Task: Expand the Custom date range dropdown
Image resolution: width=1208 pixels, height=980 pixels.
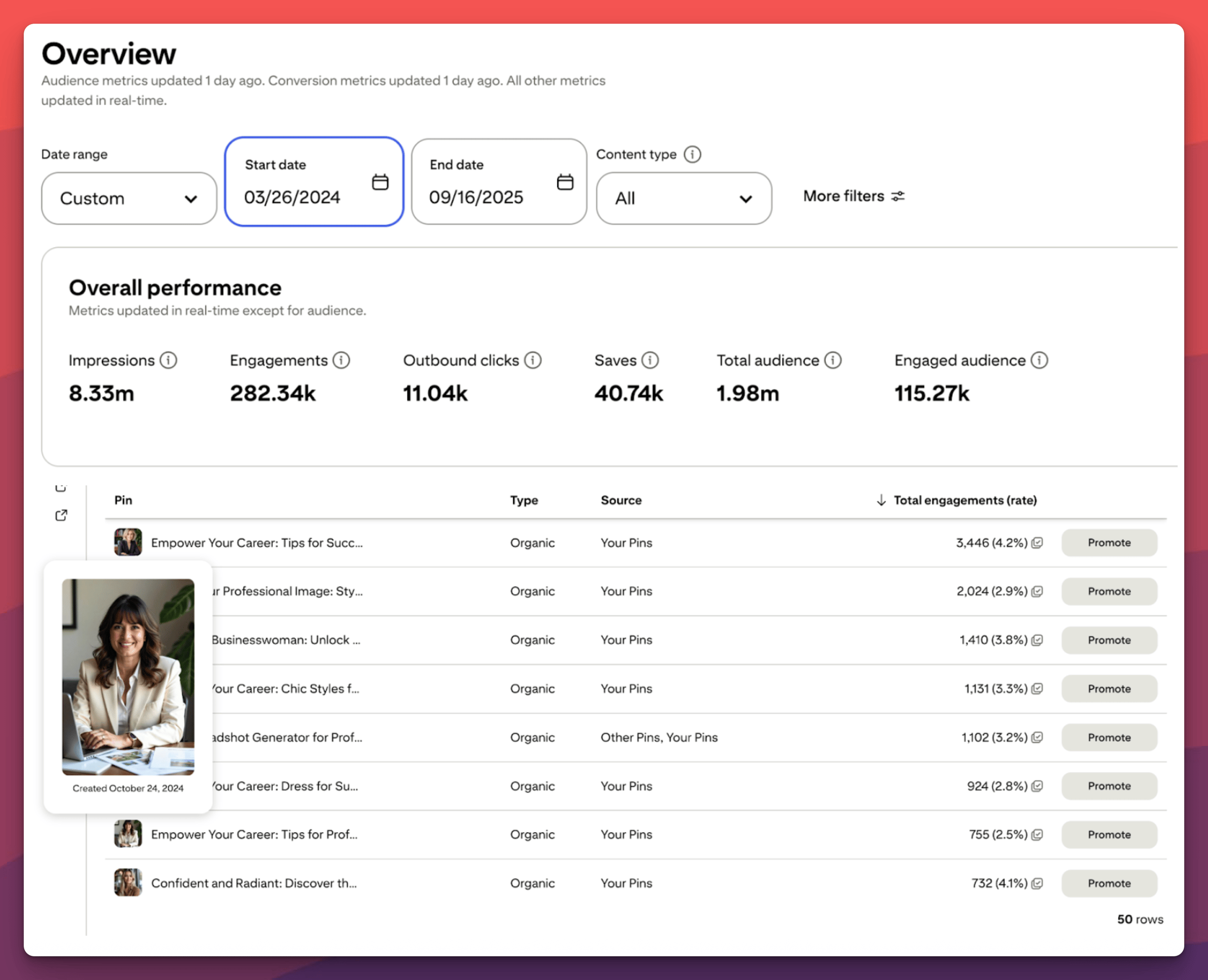Action: (x=129, y=199)
